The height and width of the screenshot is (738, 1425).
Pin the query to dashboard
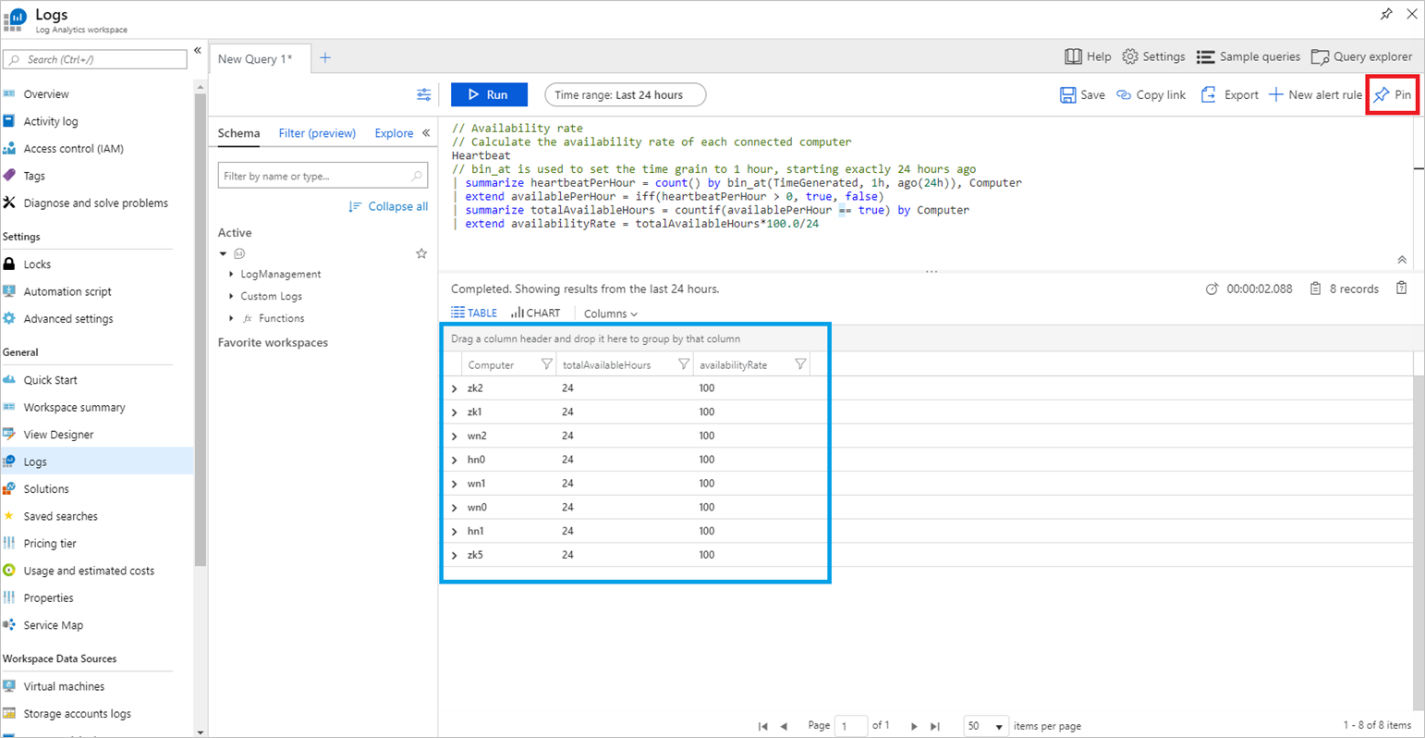point(1392,95)
